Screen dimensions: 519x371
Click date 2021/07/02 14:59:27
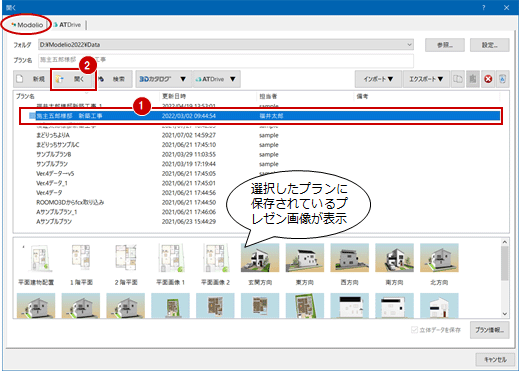[189, 135]
